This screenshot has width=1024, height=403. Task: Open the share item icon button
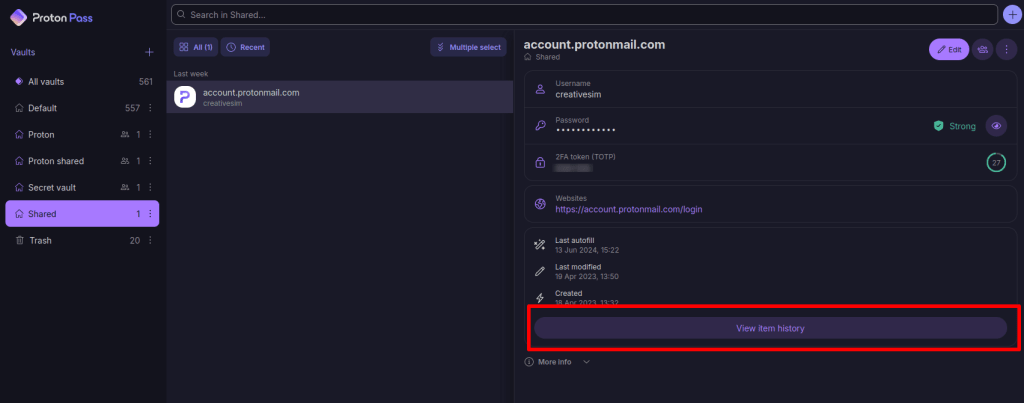coord(982,49)
